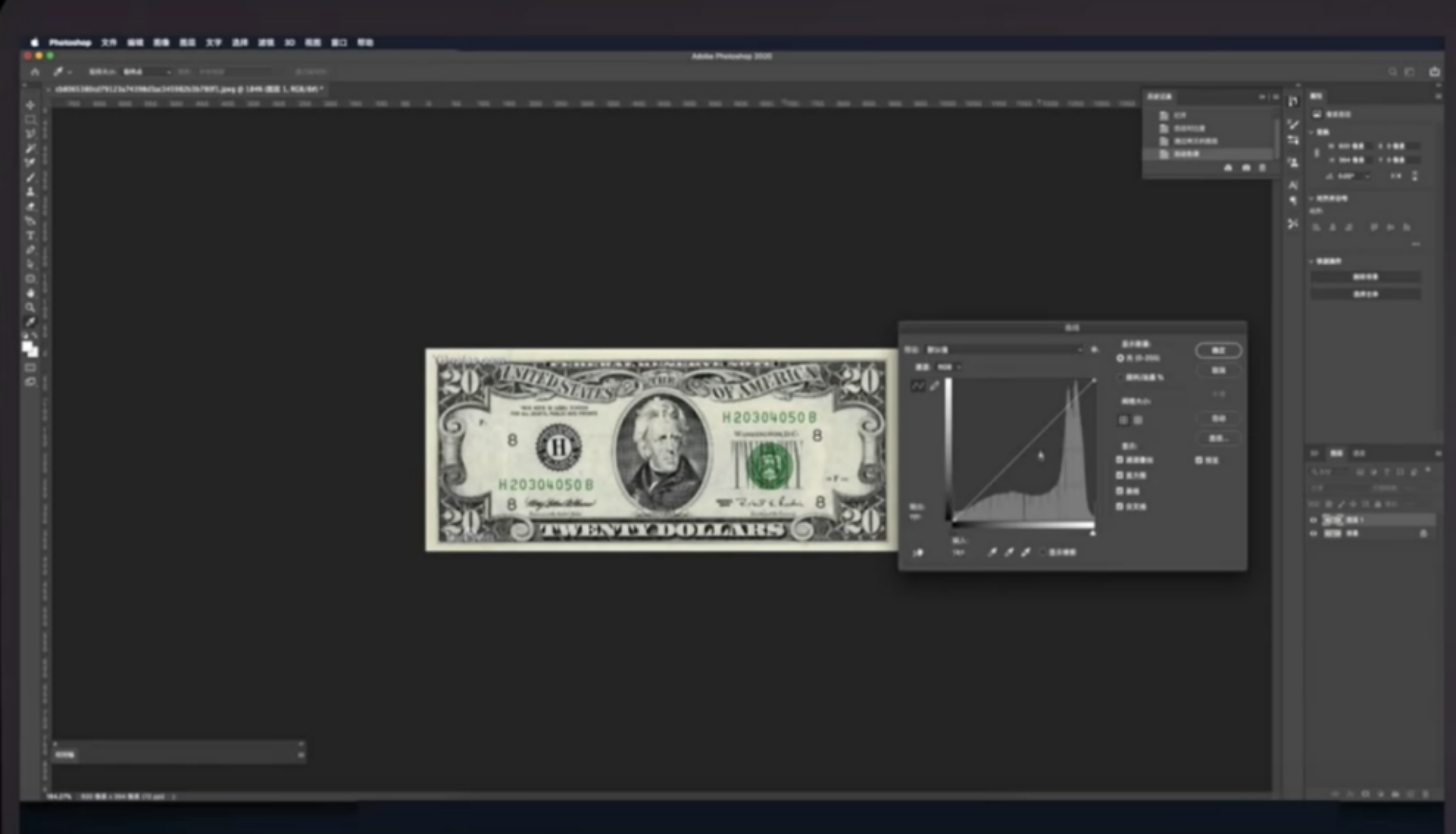
Task: Select the Hand tool
Action: [x=30, y=293]
